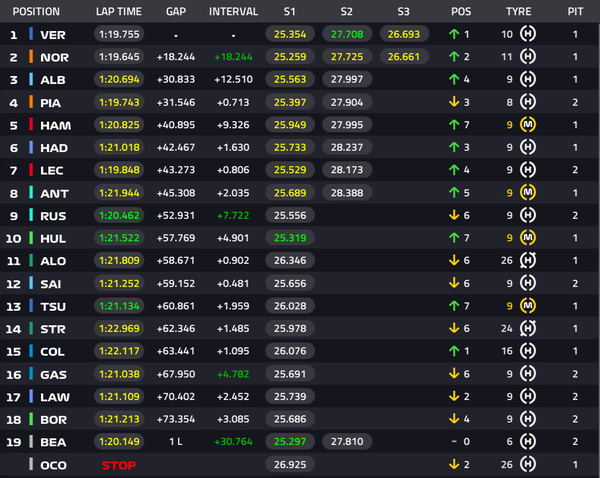Image resolution: width=600 pixels, height=478 pixels.
Task: Click Ocon's red STOP status
Action: coord(119,465)
